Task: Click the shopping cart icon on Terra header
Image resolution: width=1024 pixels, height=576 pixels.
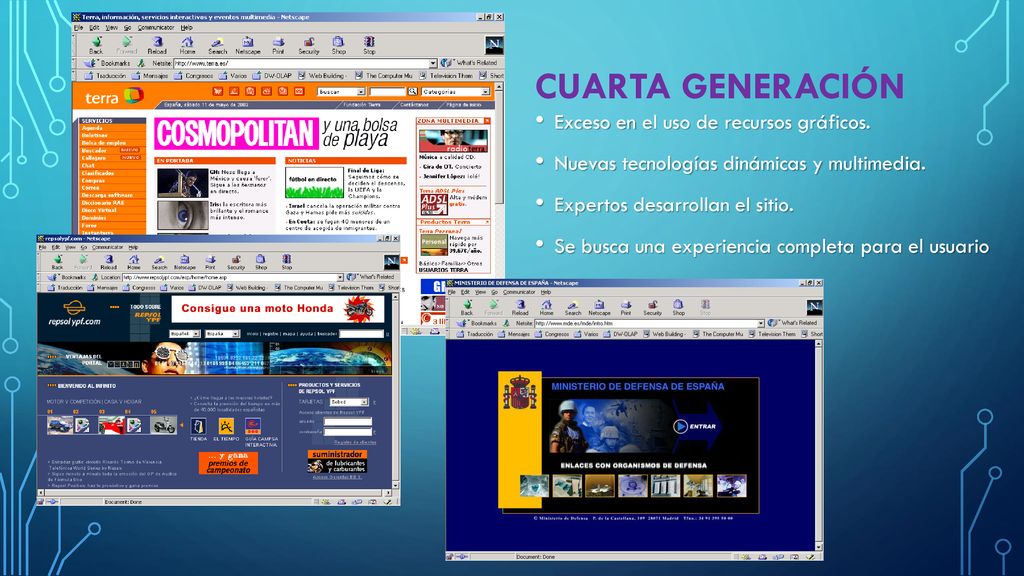Action: click(x=217, y=91)
